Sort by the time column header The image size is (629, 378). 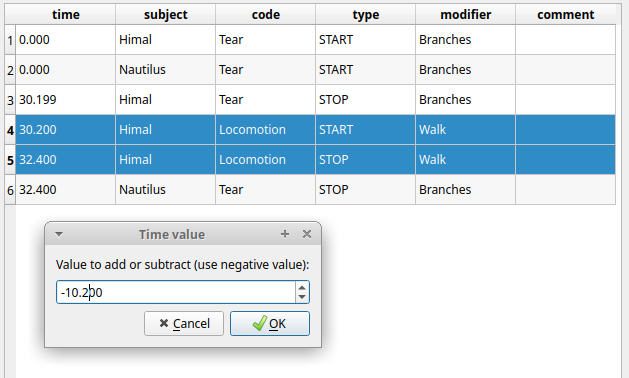(x=65, y=14)
